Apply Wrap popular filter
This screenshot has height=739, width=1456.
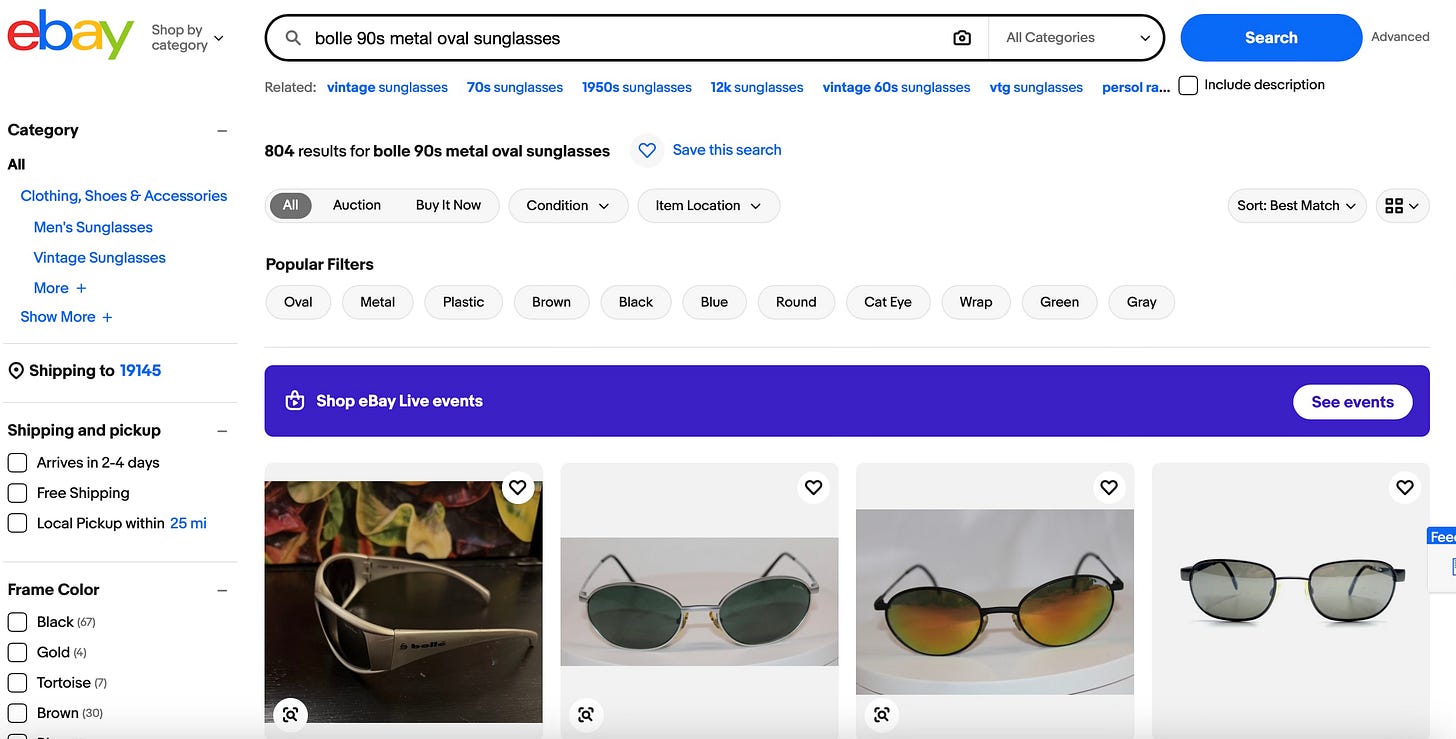pos(976,302)
